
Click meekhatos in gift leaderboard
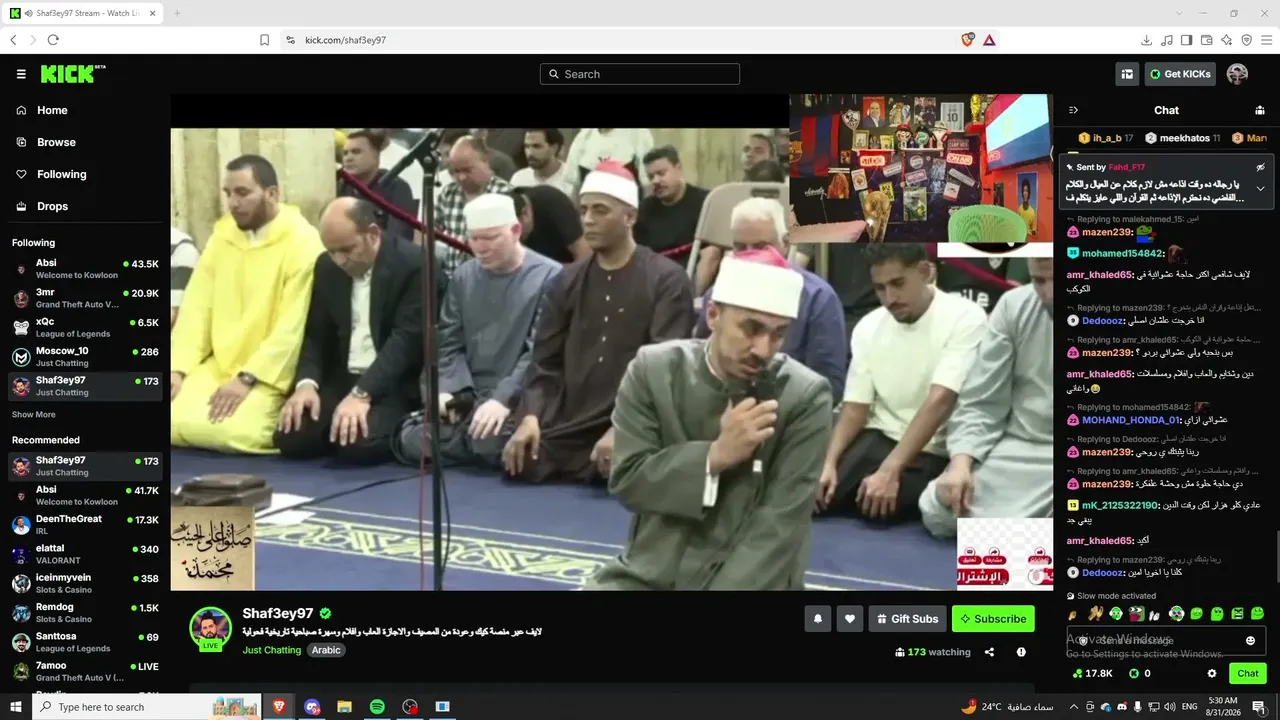click(1183, 138)
